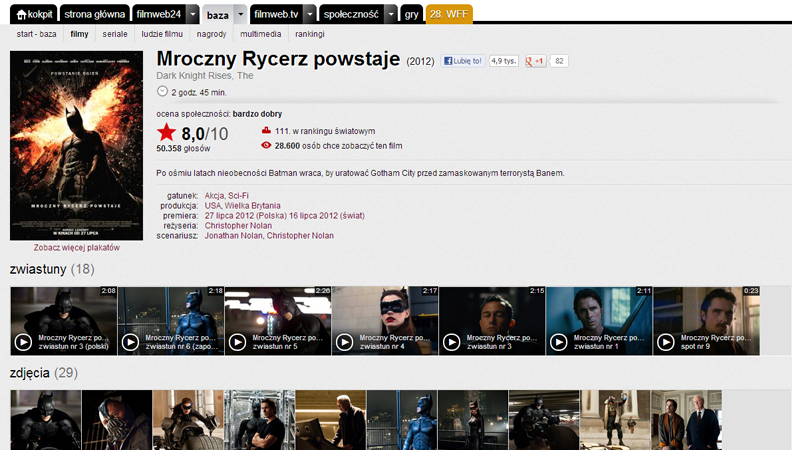Open the Bane masked photo thumbnail
The image size is (792, 450).
[117, 420]
